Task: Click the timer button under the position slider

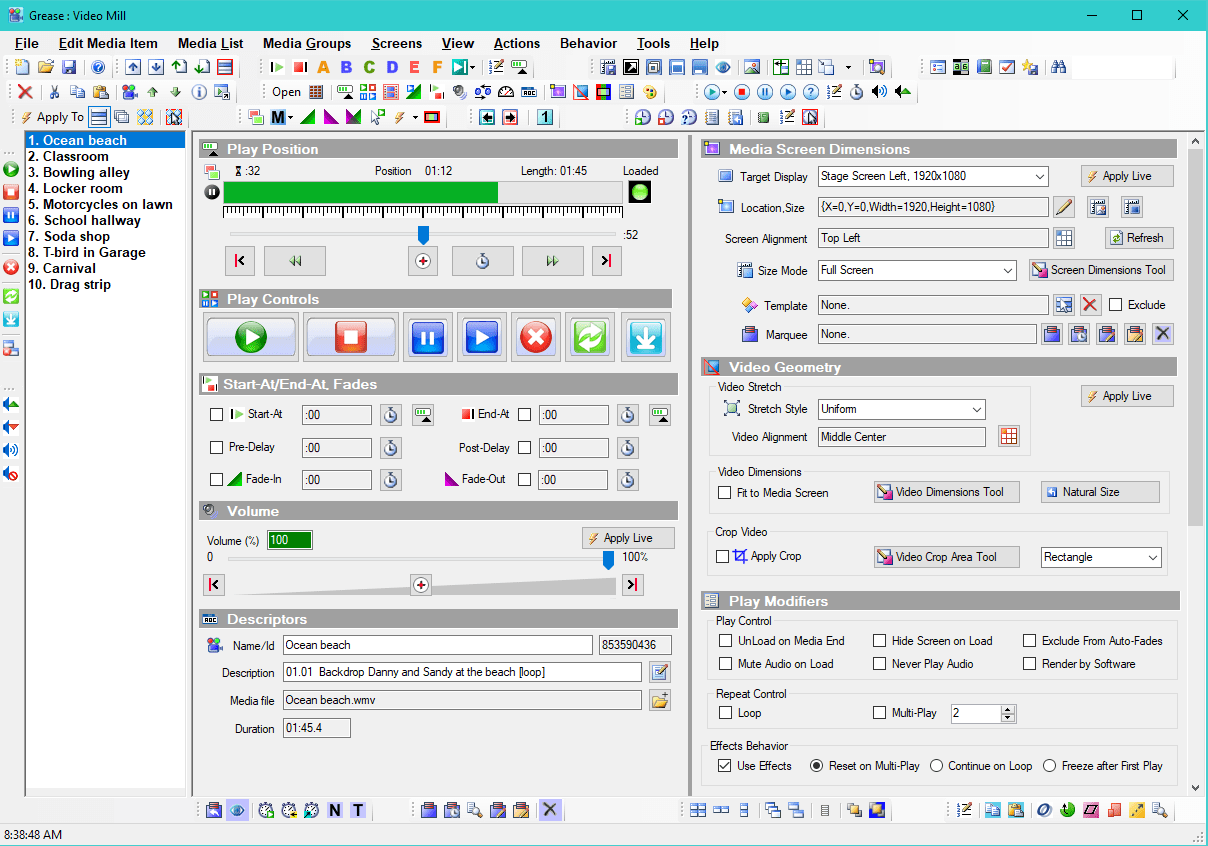Action: 482,261
